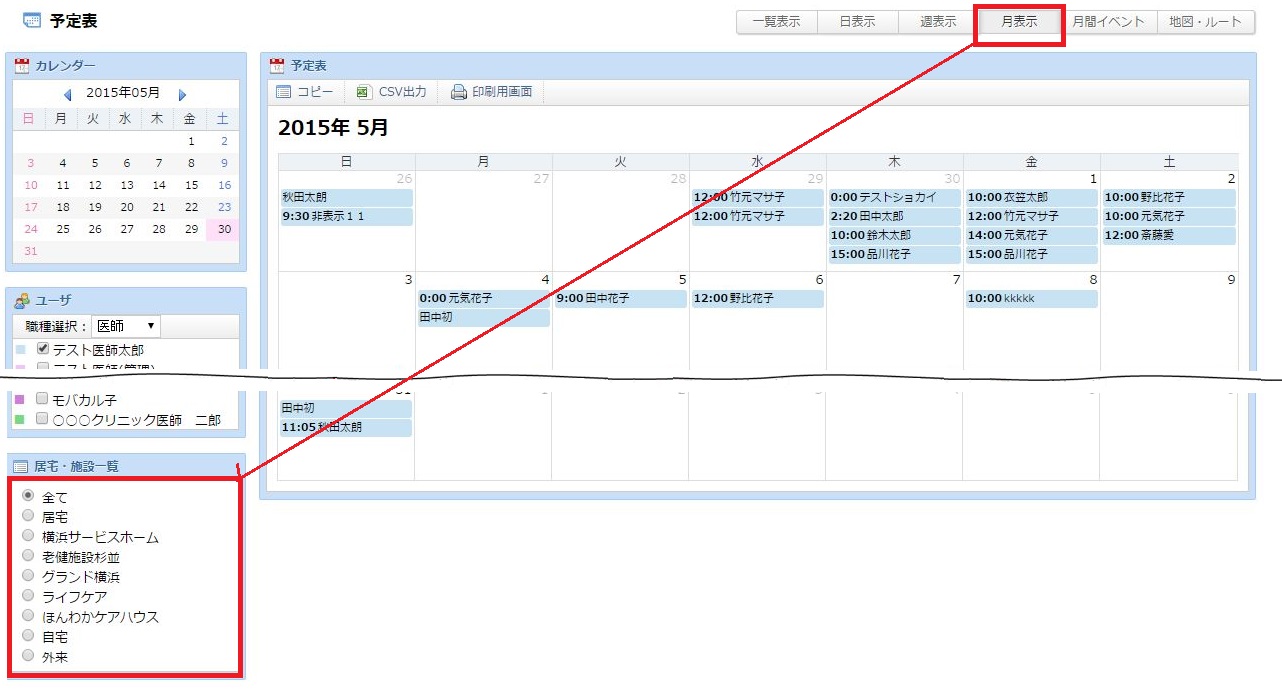
Task: Select the 外来 radio option
Action: pos(28,656)
